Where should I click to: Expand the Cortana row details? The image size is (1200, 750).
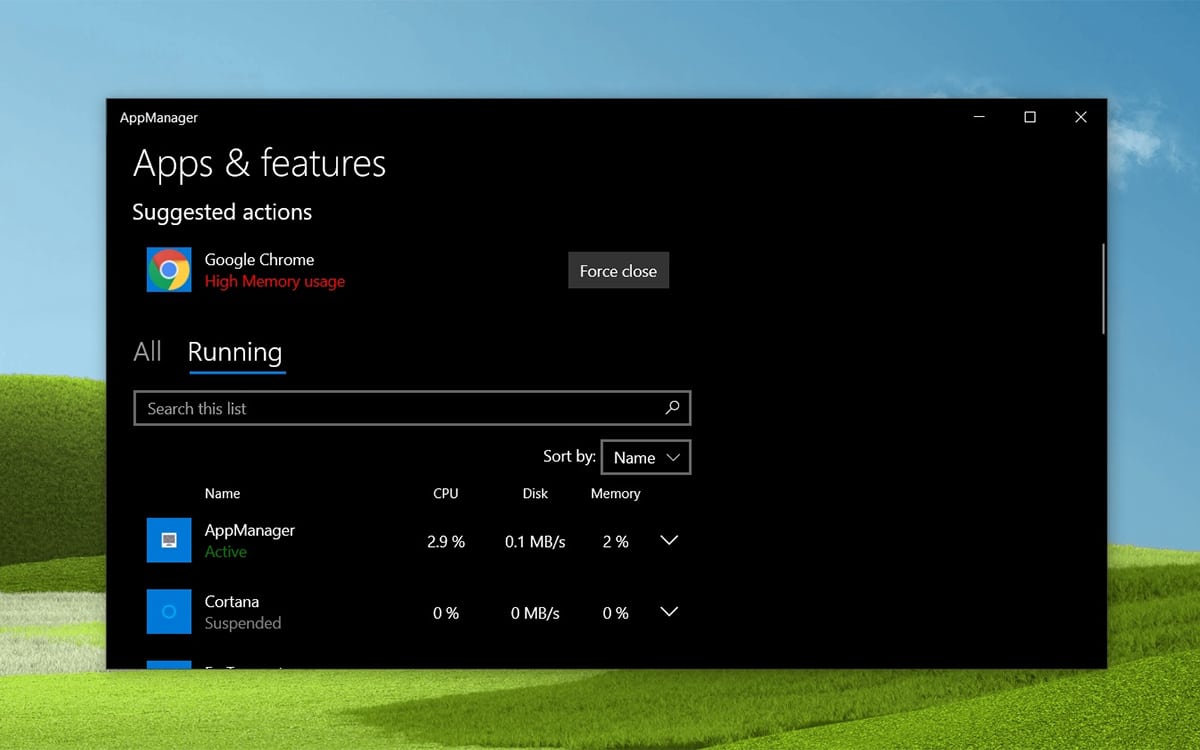(x=670, y=611)
